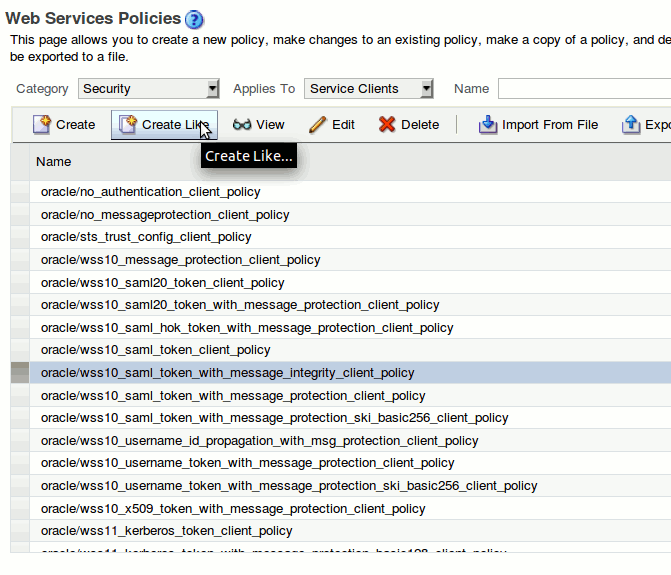Open the Category dropdown showing Security

click(x=149, y=89)
